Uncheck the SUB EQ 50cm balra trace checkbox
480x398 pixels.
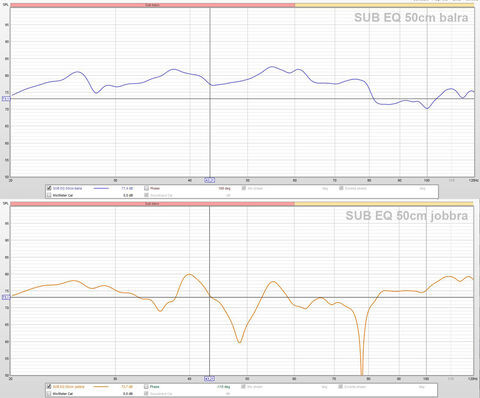pyautogui.click(x=49, y=188)
